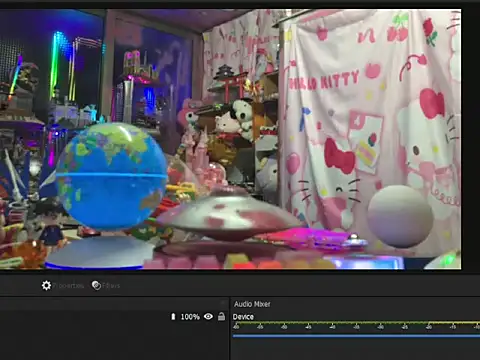Select the source row left of the battery icon
This screenshot has height=360, width=480.
pos(83,317)
